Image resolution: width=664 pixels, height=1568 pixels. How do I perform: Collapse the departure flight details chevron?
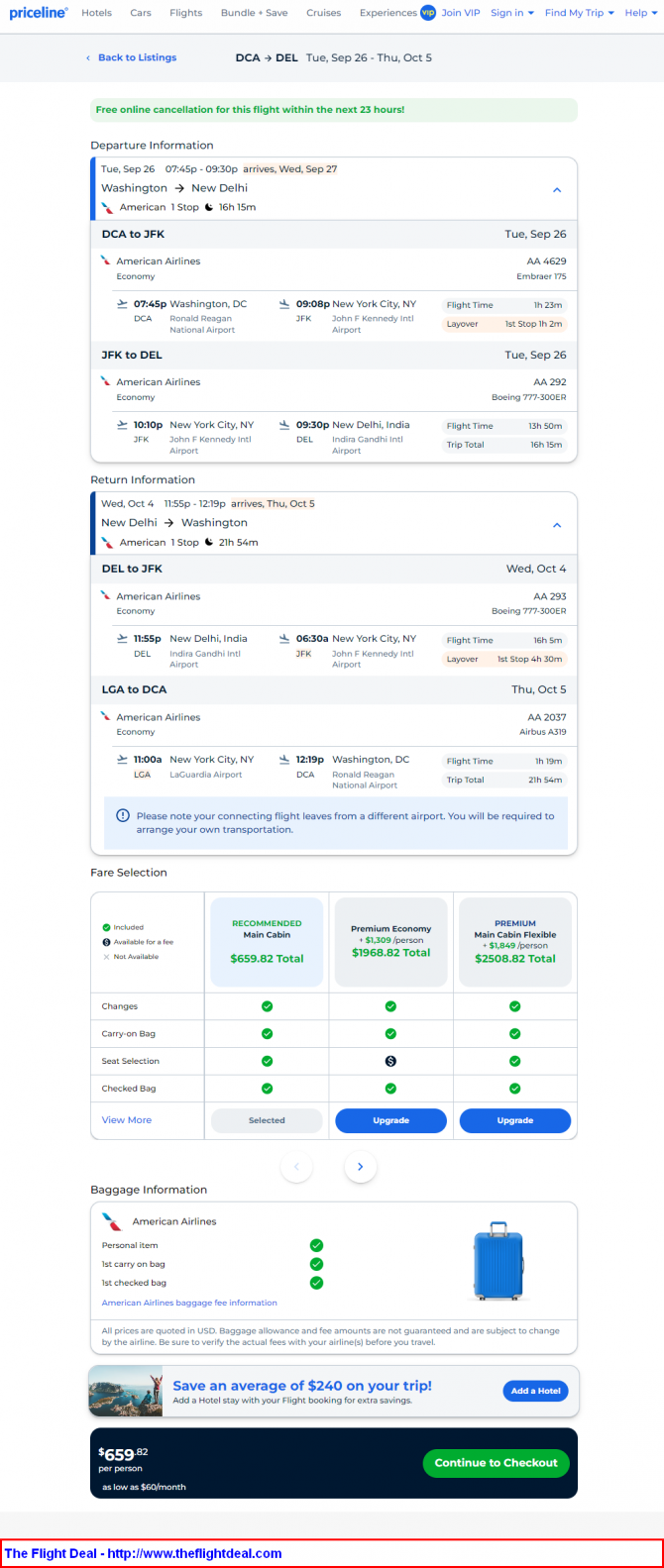click(557, 189)
